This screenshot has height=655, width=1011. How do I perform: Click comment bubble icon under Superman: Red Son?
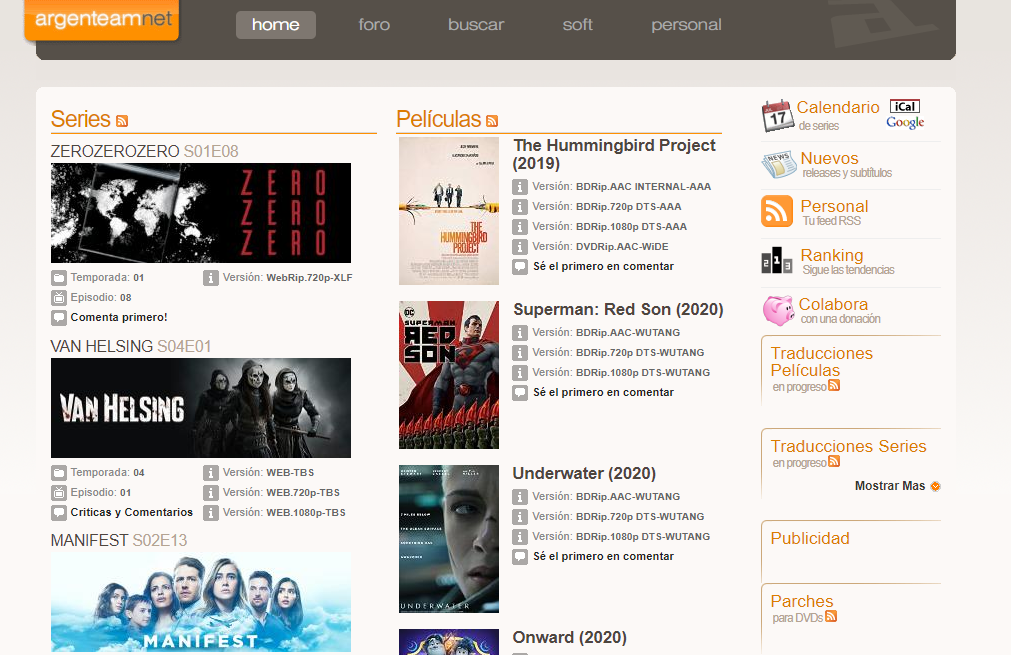click(x=520, y=393)
